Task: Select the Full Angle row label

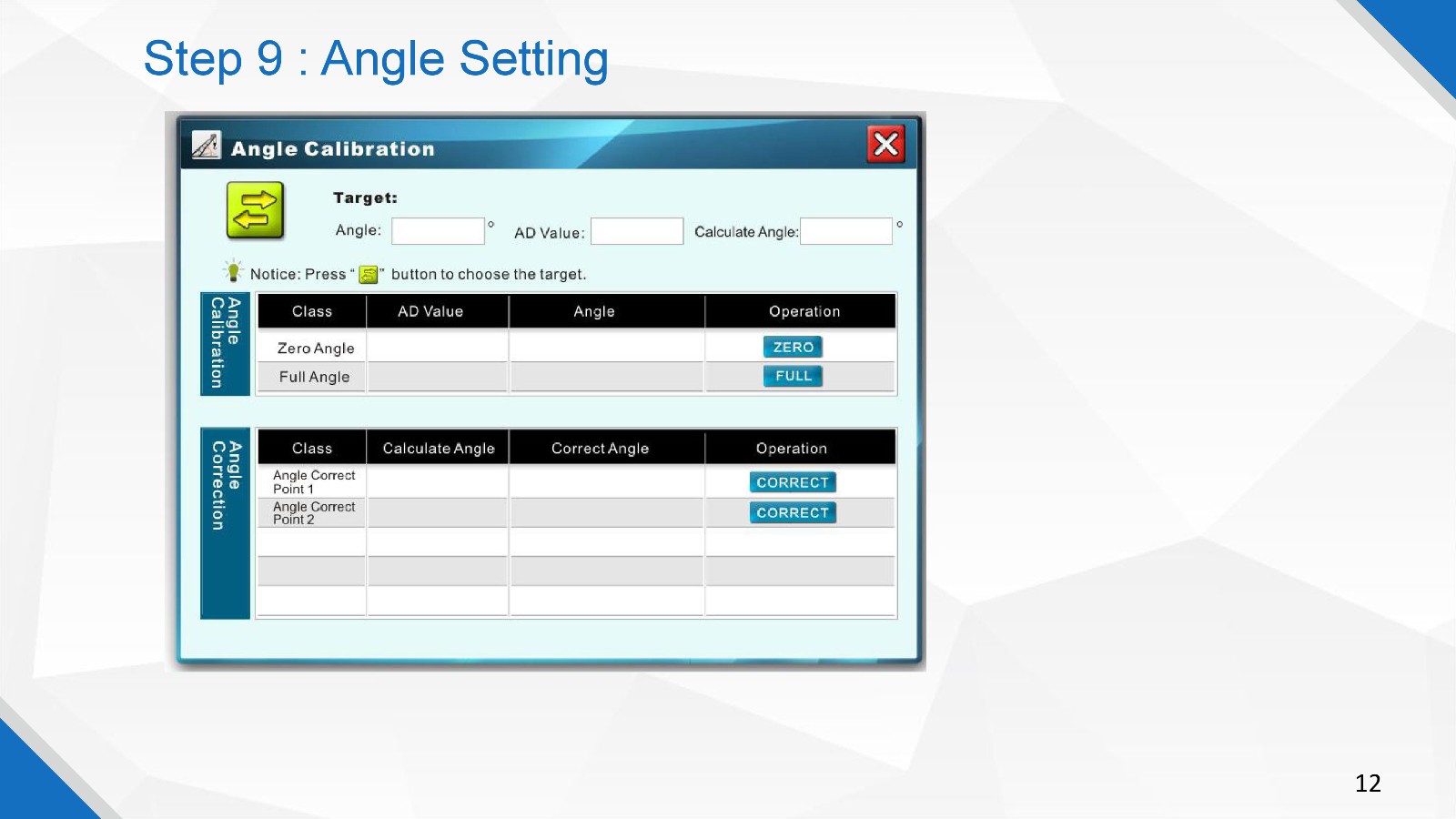Action: pos(314,377)
